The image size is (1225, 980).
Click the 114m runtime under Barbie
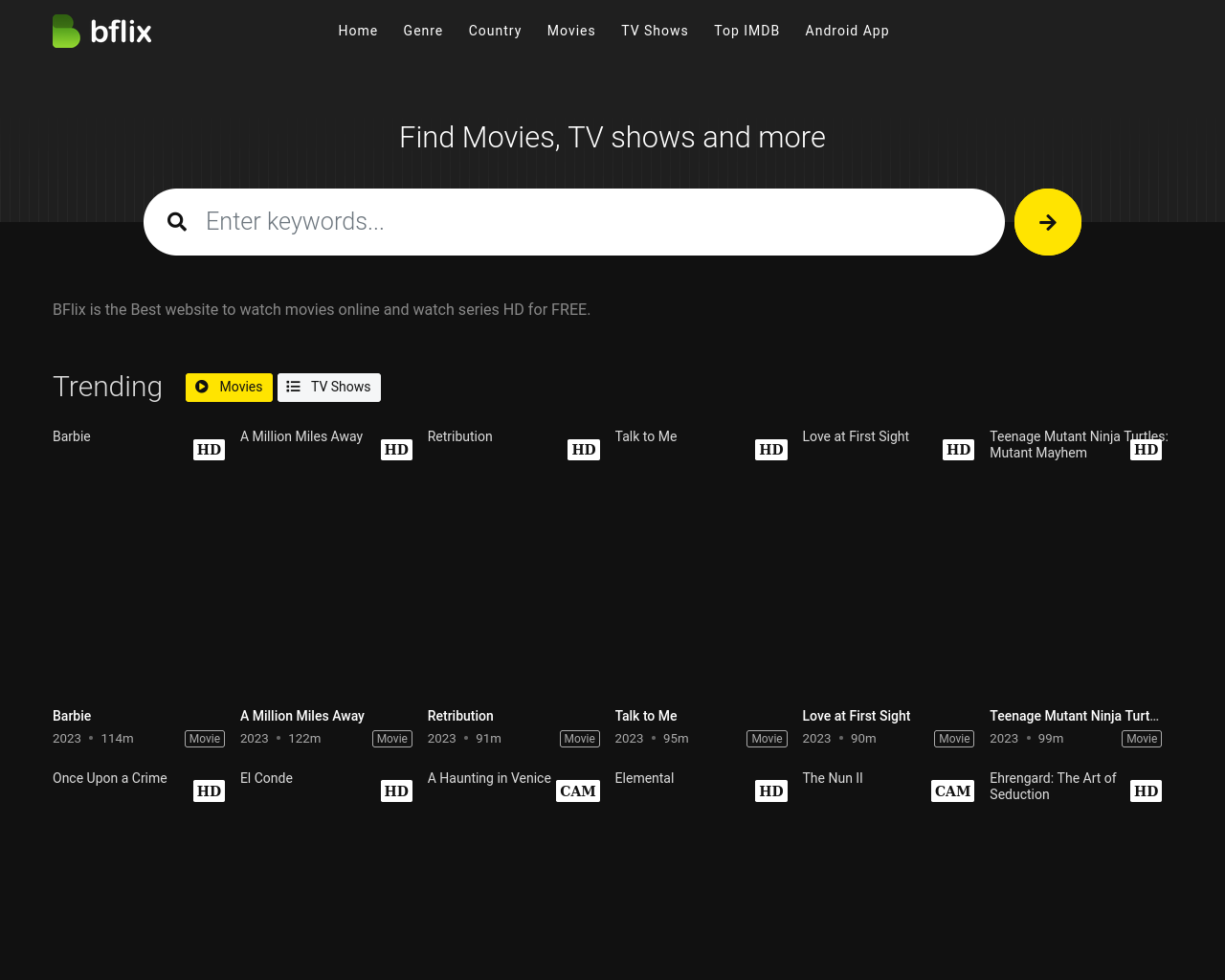(x=118, y=739)
